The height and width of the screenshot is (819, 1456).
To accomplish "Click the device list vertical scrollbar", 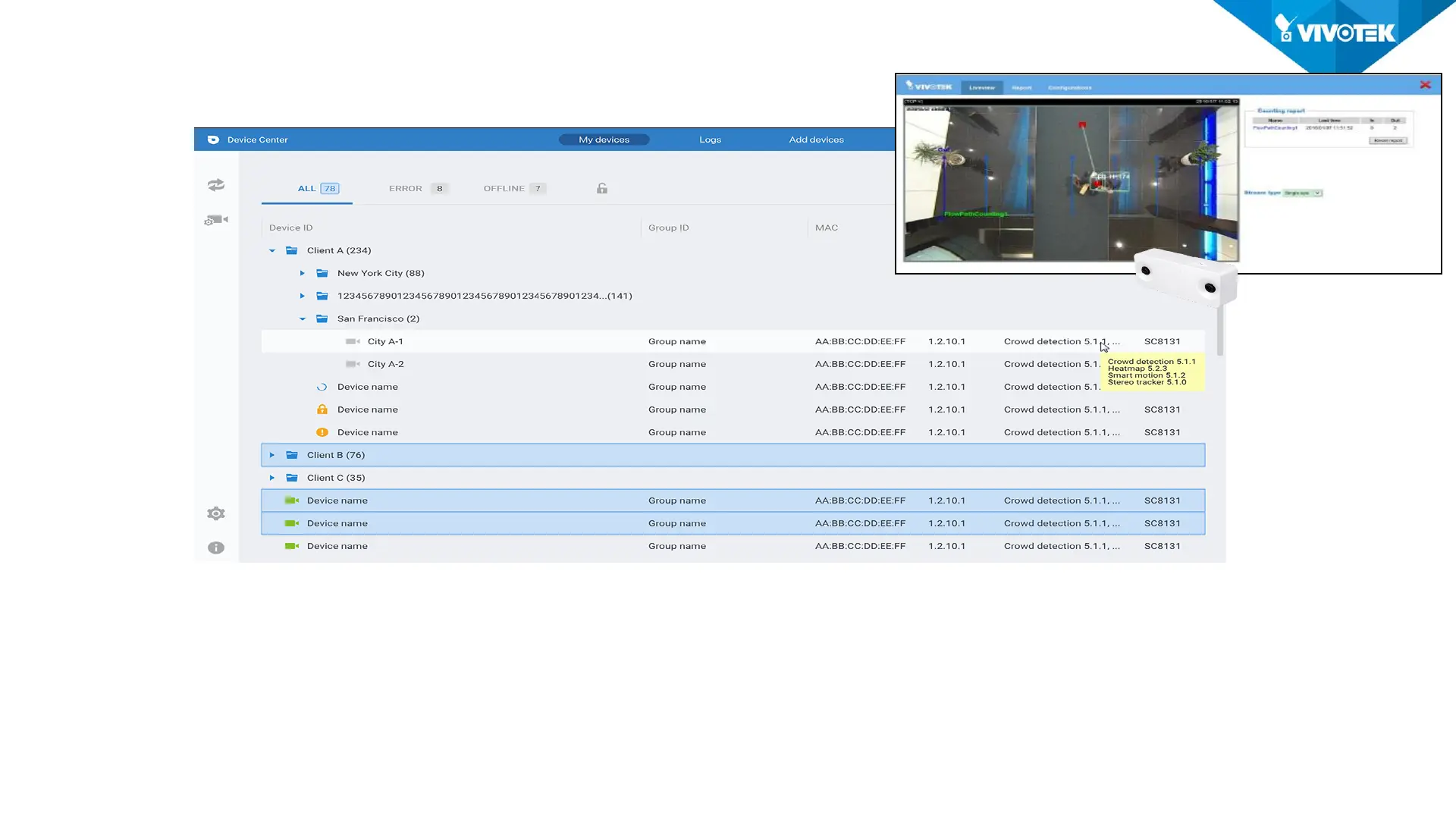I will 1219,330.
